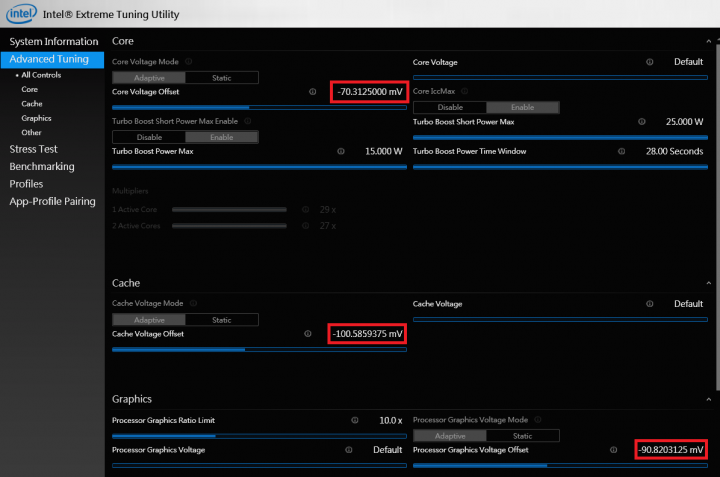Screen dimensions: 720x477
Task: Open info icon for Processor Graphics Voltage Offset
Action: (613, 450)
